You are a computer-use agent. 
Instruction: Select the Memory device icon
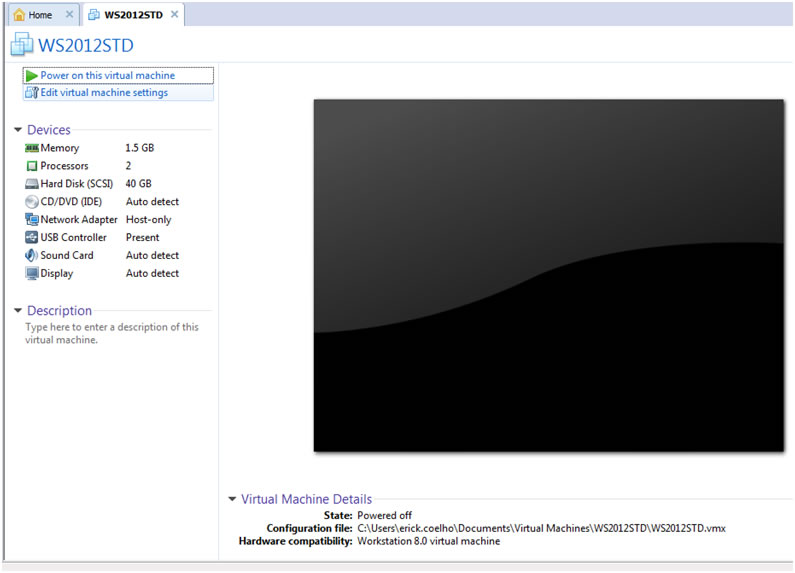(32, 148)
